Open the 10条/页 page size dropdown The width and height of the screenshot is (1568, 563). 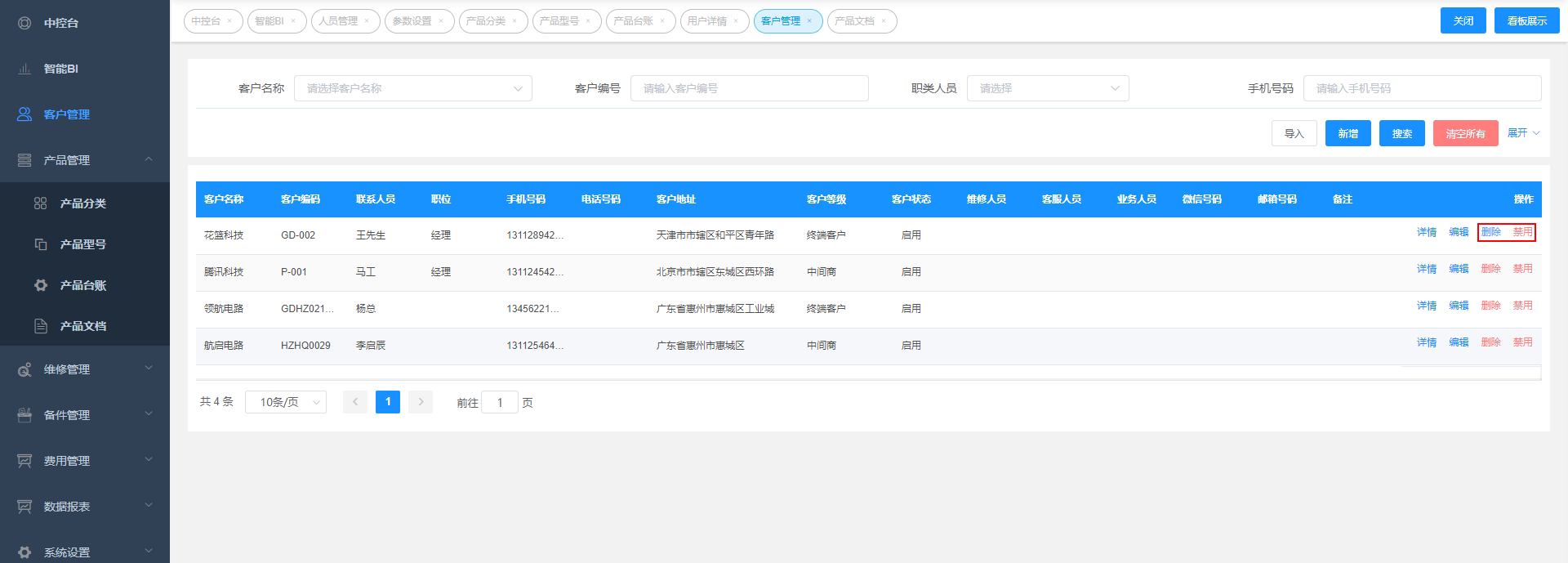tap(286, 402)
